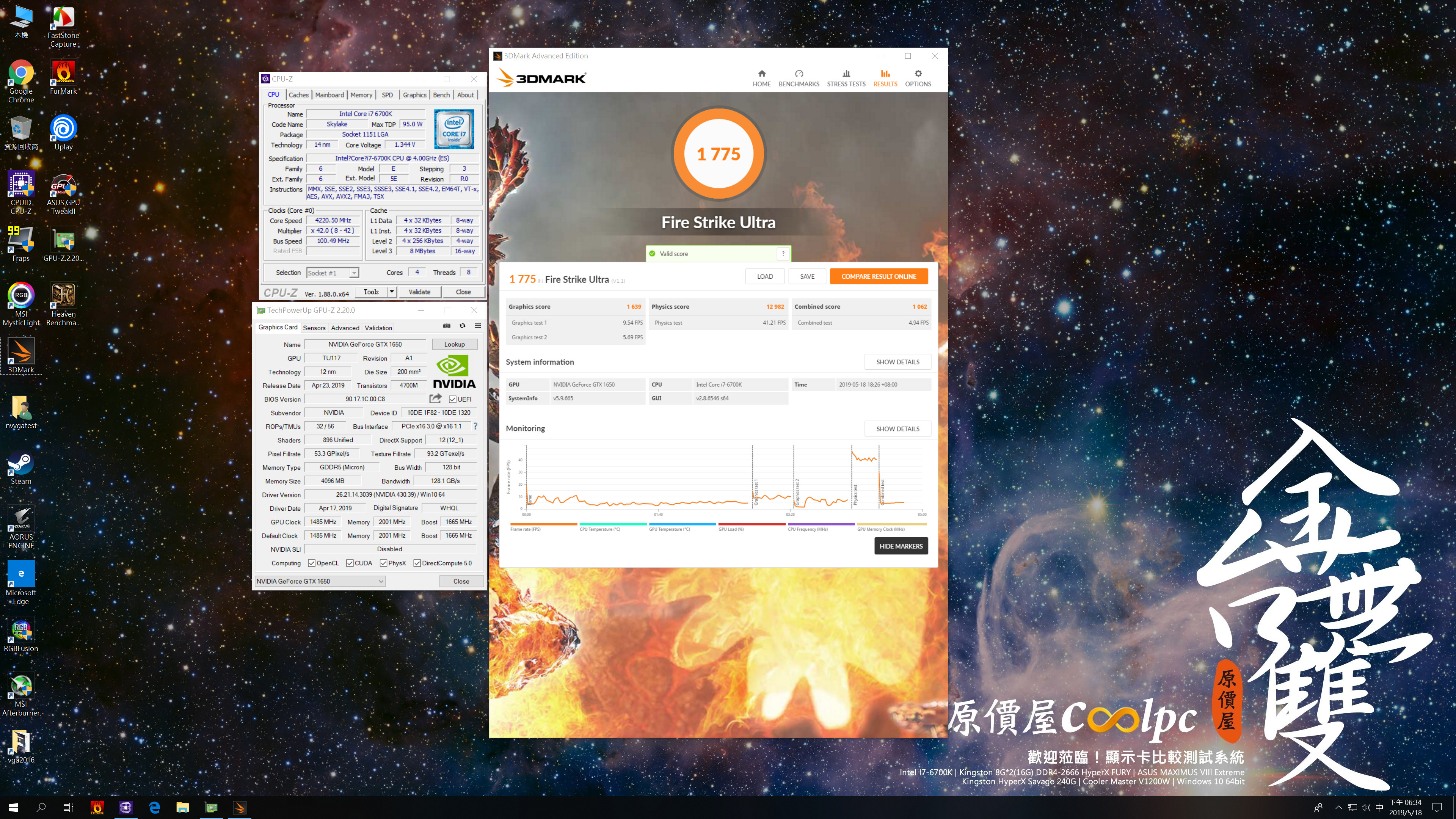Click the Bus Interface question mark in GPU-Z
The width and height of the screenshot is (1456, 819).
pyautogui.click(x=475, y=426)
